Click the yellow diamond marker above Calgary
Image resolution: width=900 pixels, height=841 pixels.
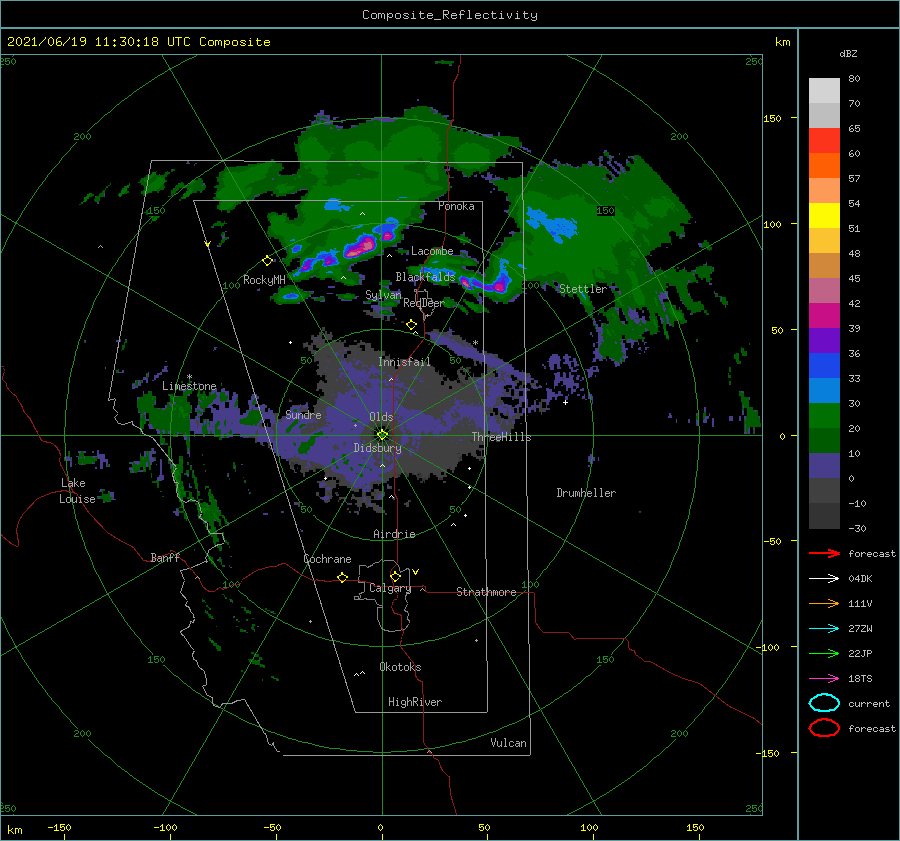pyautogui.click(x=395, y=576)
